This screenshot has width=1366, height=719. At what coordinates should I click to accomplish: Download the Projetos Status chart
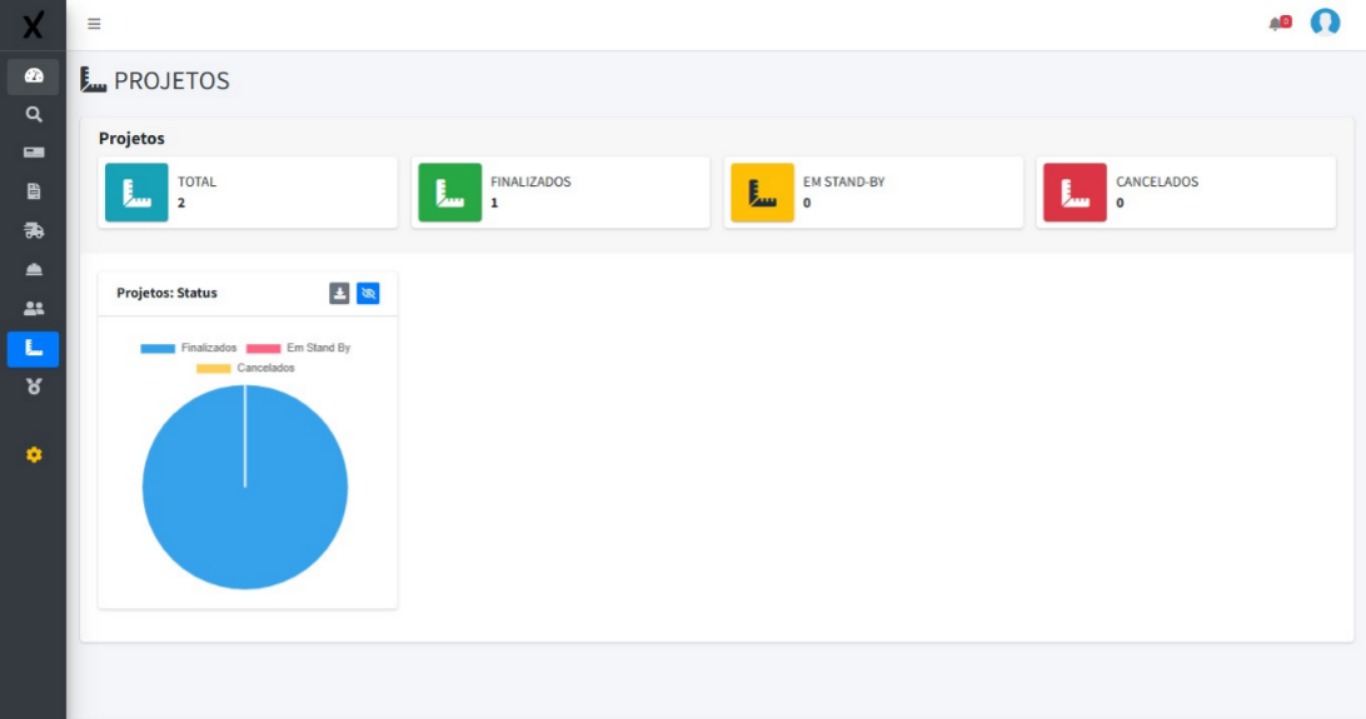(x=337, y=292)
